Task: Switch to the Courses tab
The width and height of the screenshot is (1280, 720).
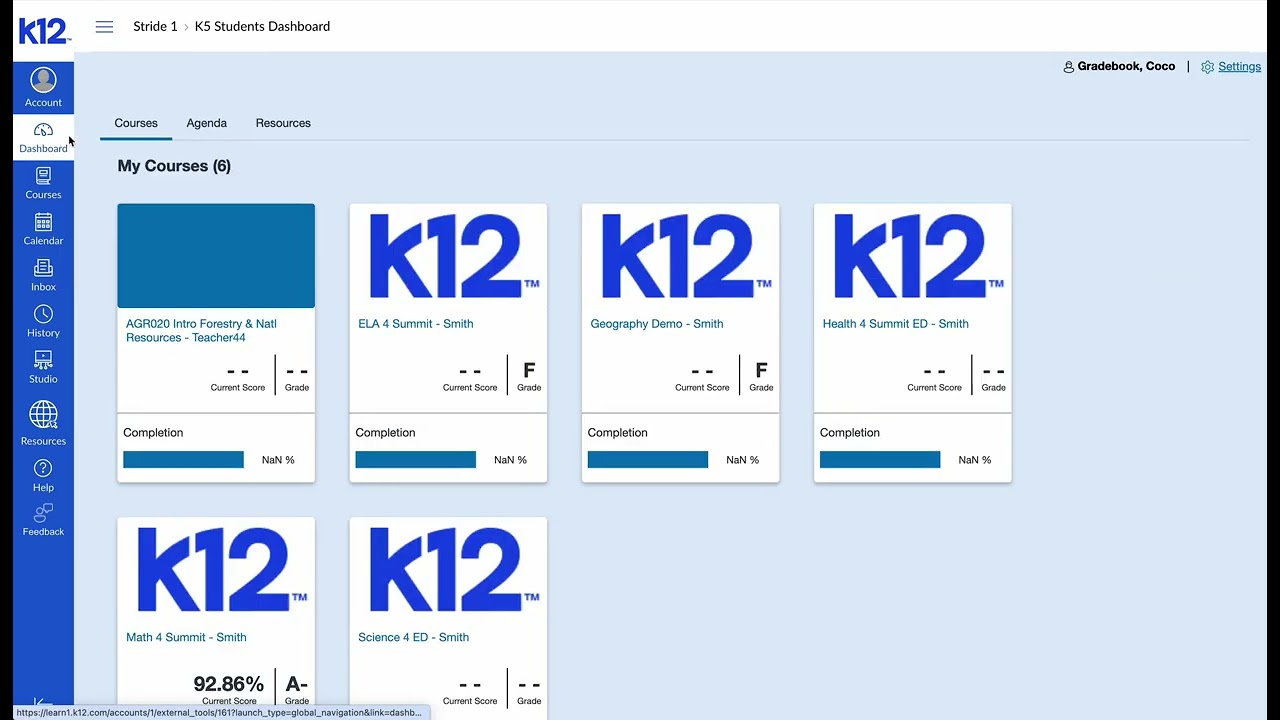Action: coord(136,123)
